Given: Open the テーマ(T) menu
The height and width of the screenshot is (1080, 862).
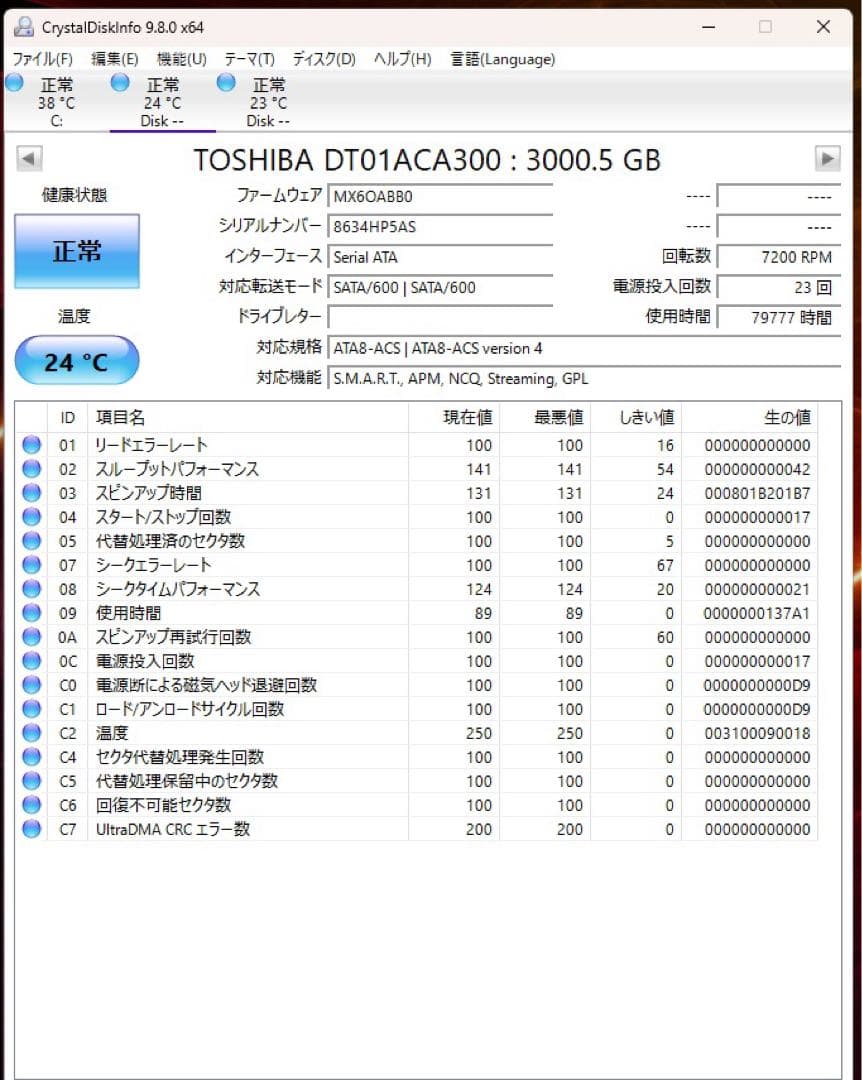Looking at the screenshot, I should pos(249,59).
